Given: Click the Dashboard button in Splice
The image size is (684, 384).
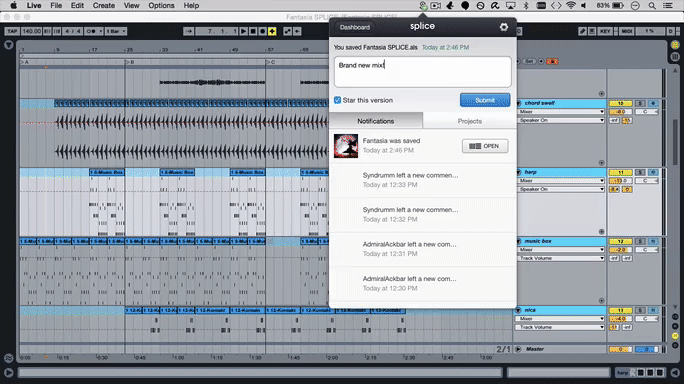Looking at the screenshot, I should pos(355,27).
